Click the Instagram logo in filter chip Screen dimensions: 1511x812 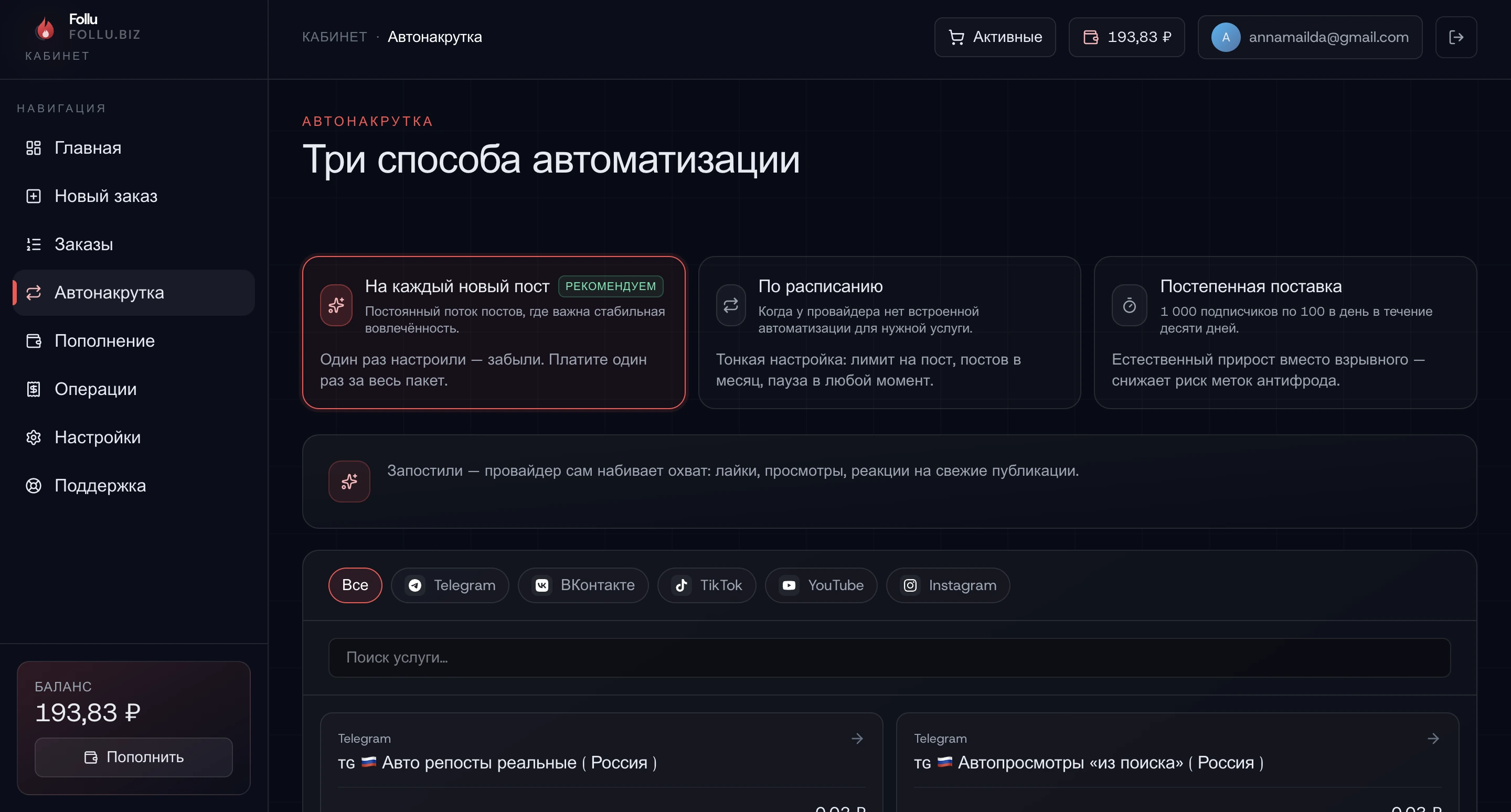point(910,585)
